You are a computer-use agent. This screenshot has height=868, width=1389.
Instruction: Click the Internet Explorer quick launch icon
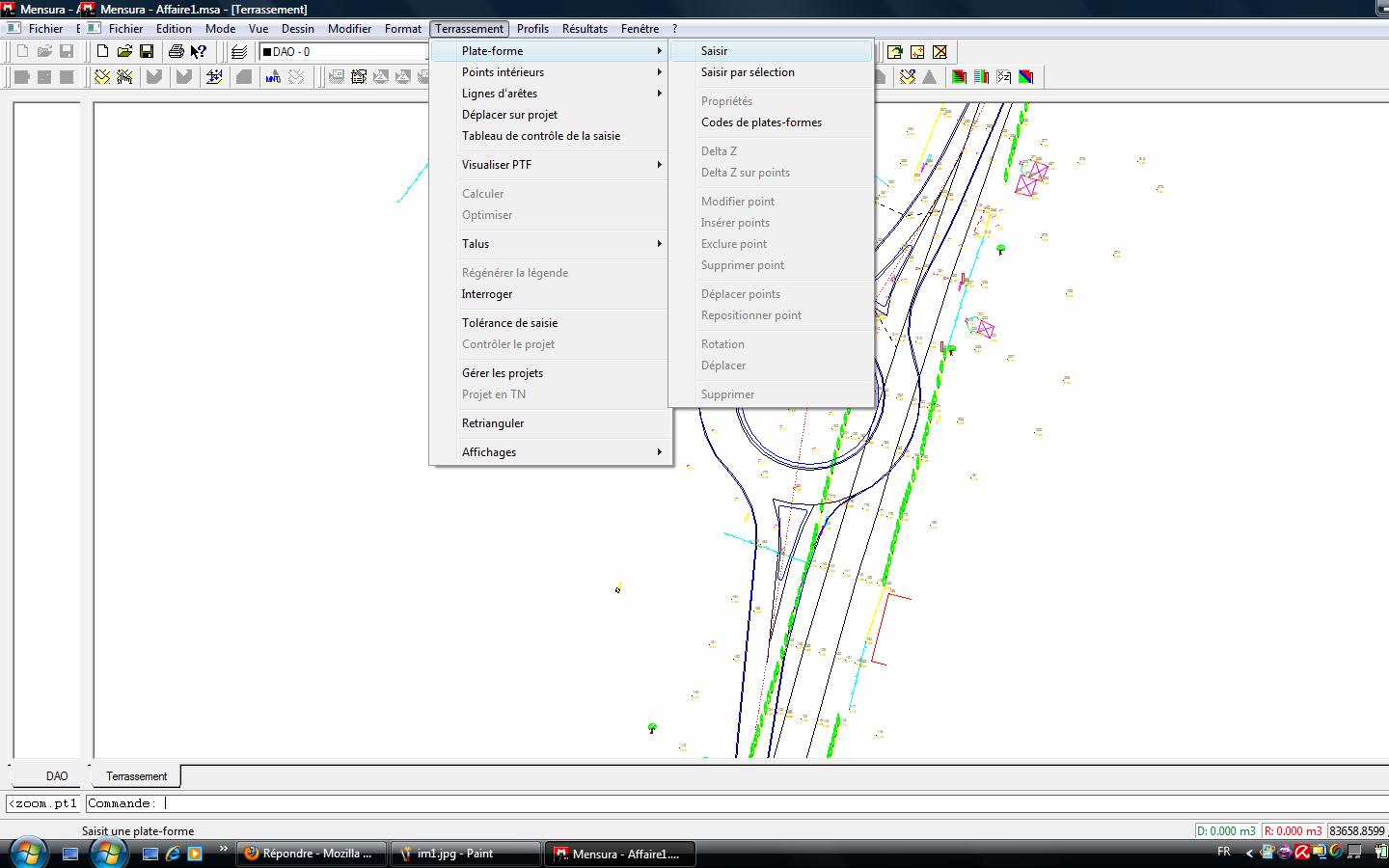pyautogui.click(x=173, y=854)
